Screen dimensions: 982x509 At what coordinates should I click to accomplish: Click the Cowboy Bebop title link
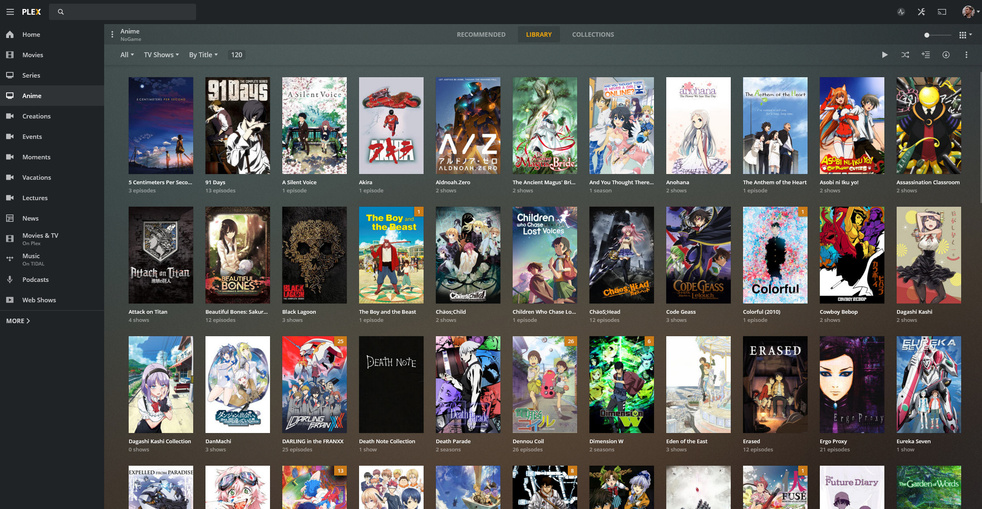pos(839,312)
